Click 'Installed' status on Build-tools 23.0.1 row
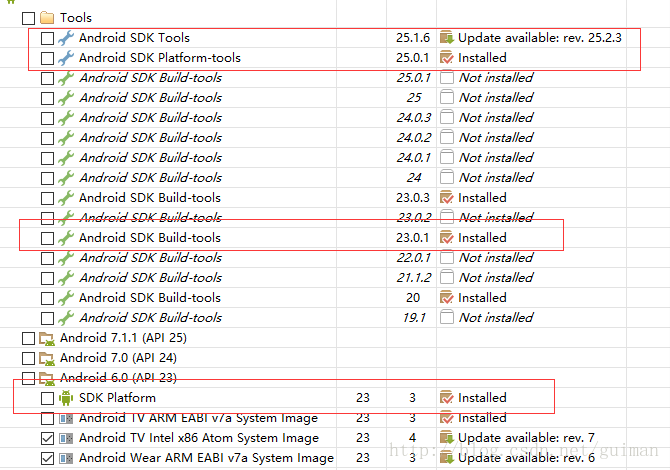Screen dimensions: 670x470 482,238
